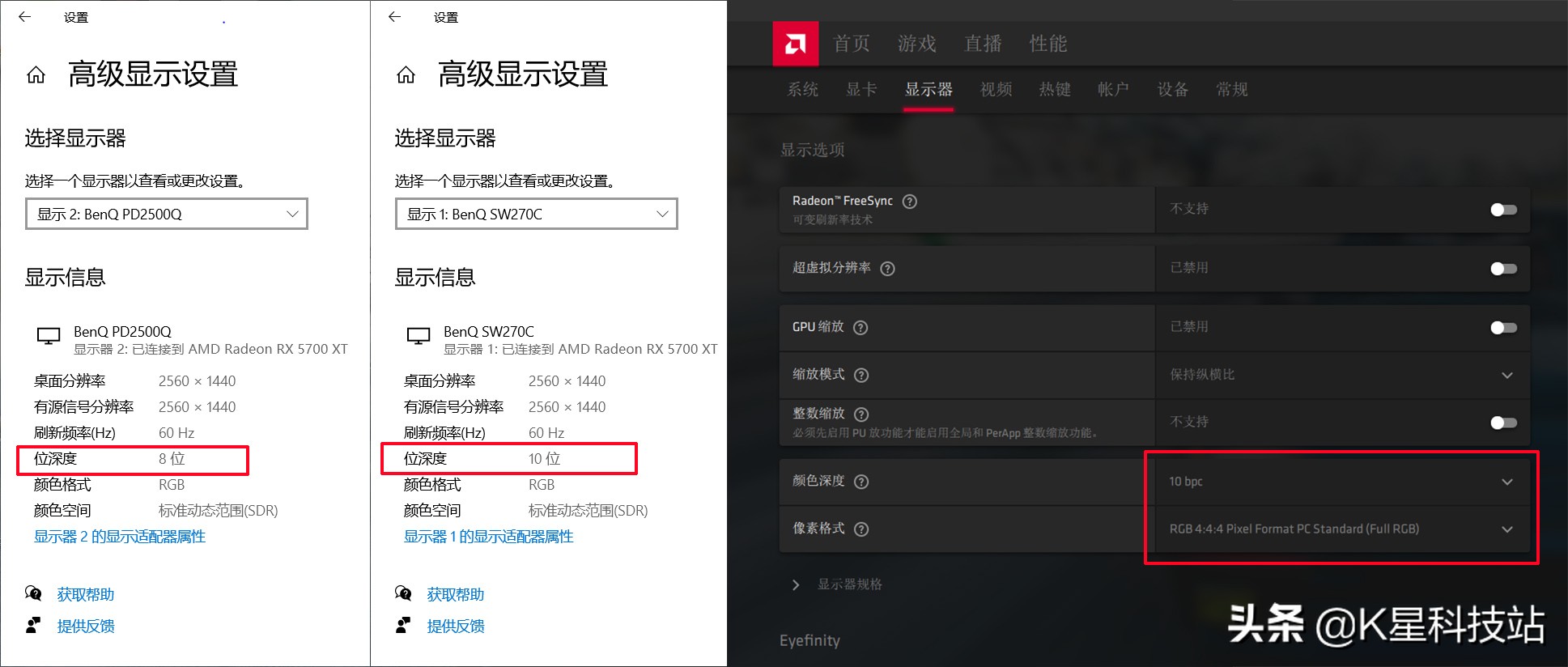The width and height of the screenshot is (1568, 667).
Task: Toggle the GPU 缩放 switch
Action: pyautogui.click(x=1503, y=328)
